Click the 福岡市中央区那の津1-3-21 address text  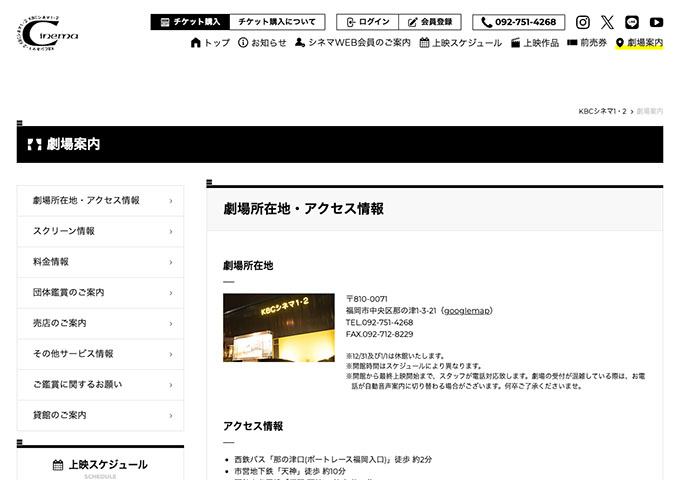pyautogui.click(x=391, y=310)
